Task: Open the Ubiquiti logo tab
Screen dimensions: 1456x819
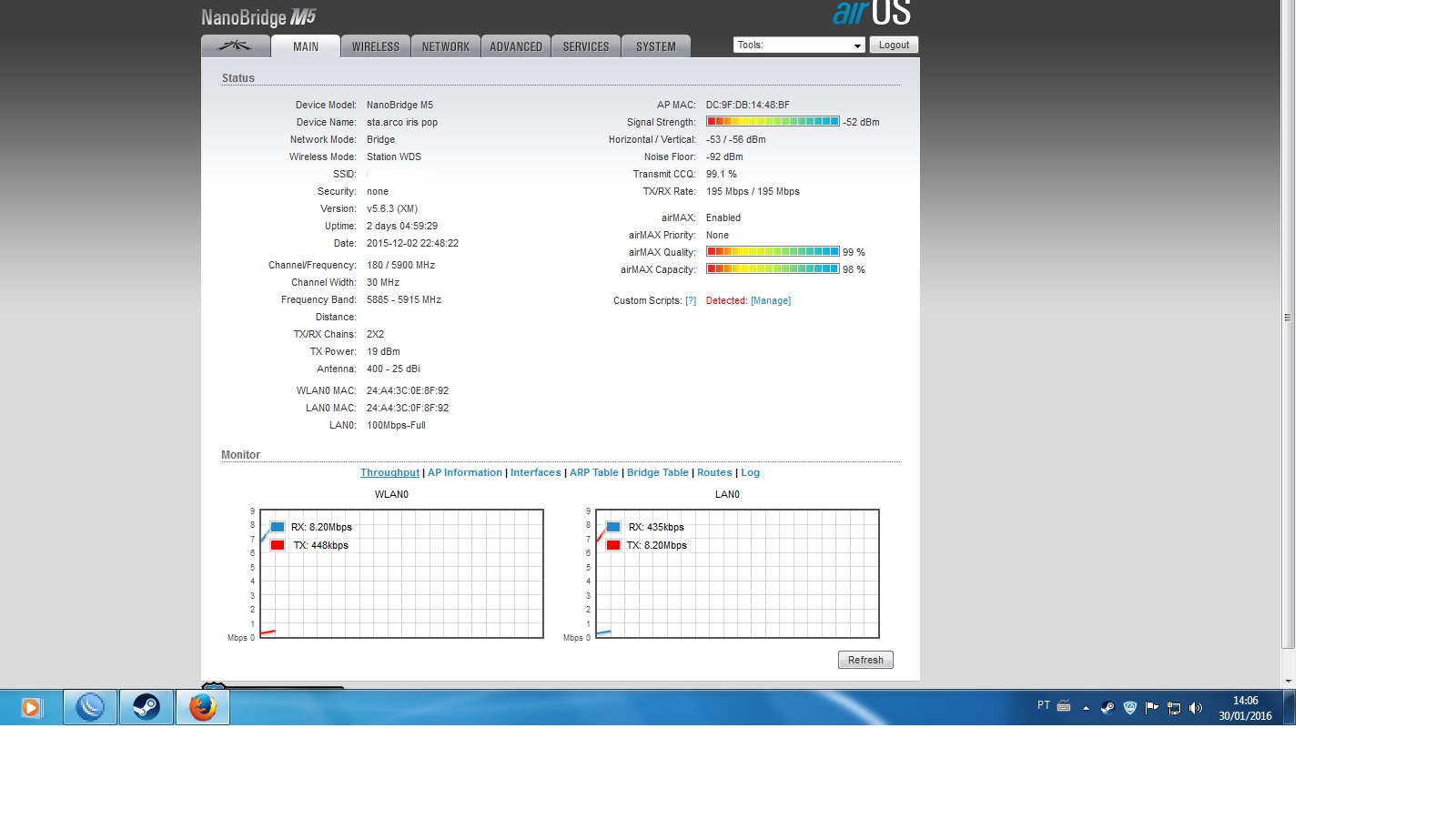Action: [x=236, y=46]
